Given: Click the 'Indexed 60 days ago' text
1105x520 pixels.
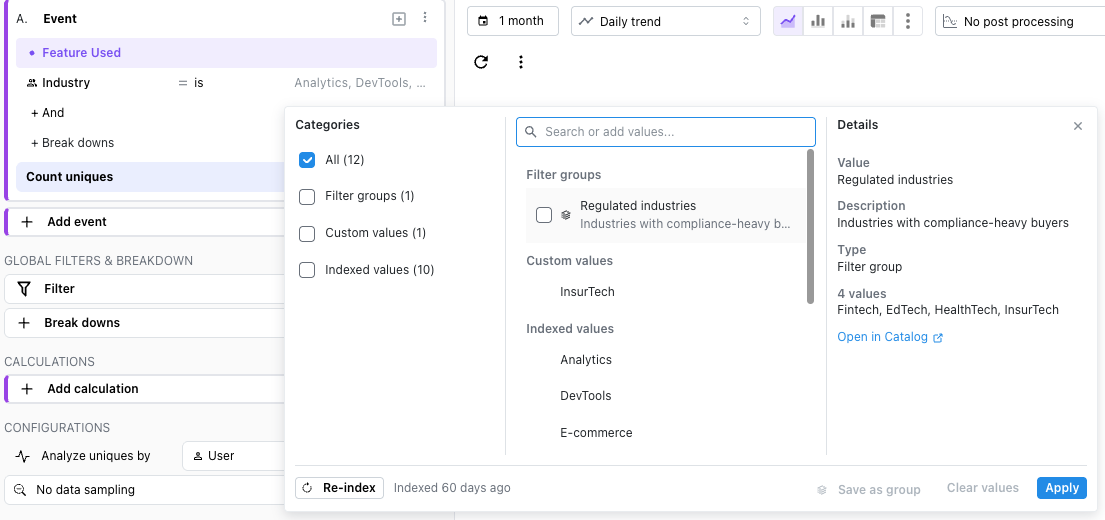Looking at the screenshot, I should click(452, 488).
